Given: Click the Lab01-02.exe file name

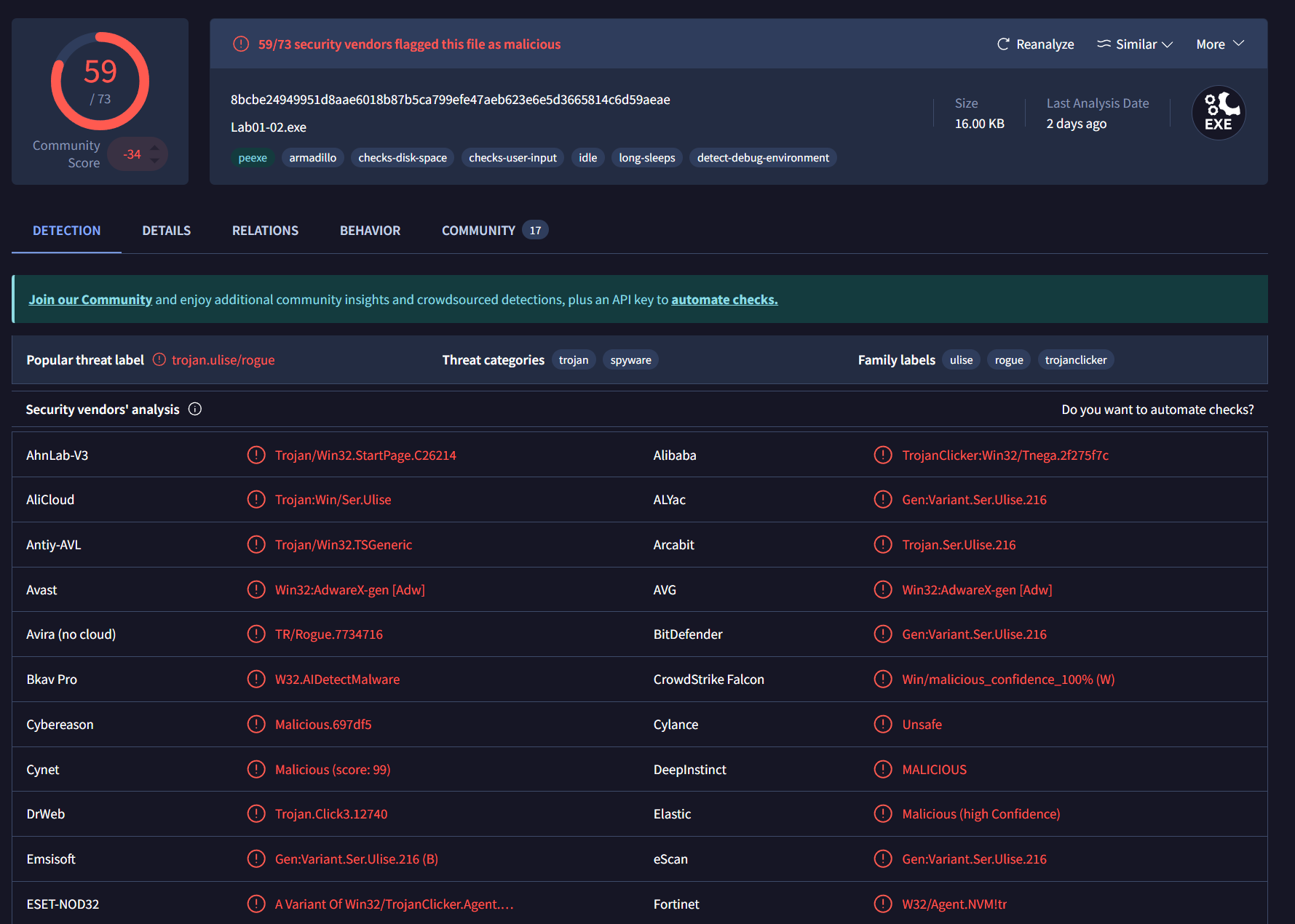Looking at the screenshot, I should pos(269,127).
